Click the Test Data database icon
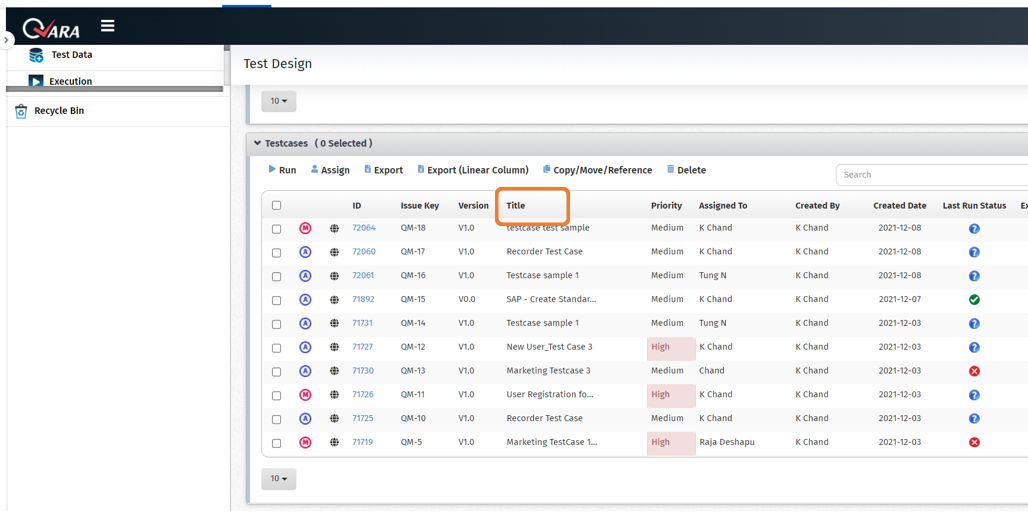 tap(36, 55)
